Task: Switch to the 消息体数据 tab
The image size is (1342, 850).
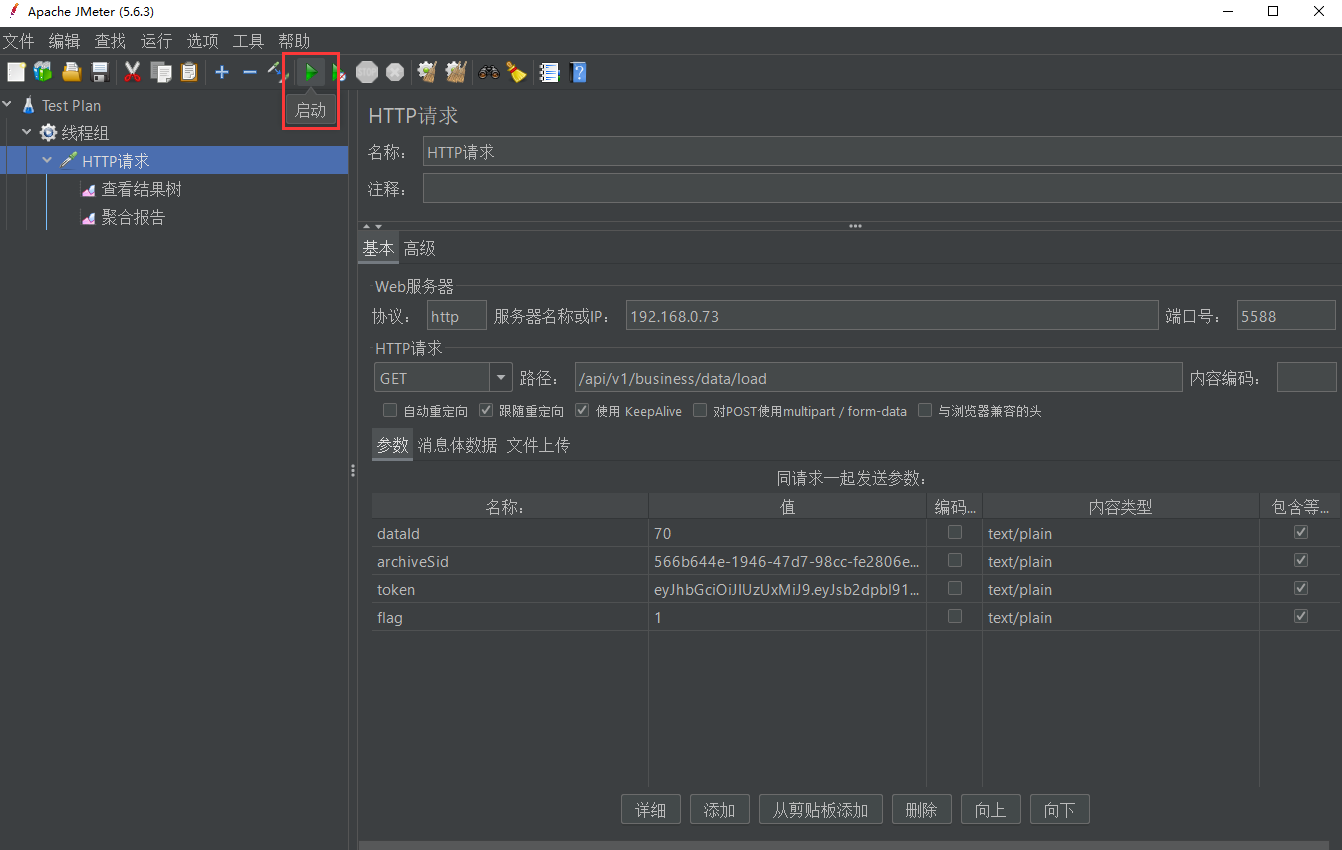Action: tap(457, 445)
